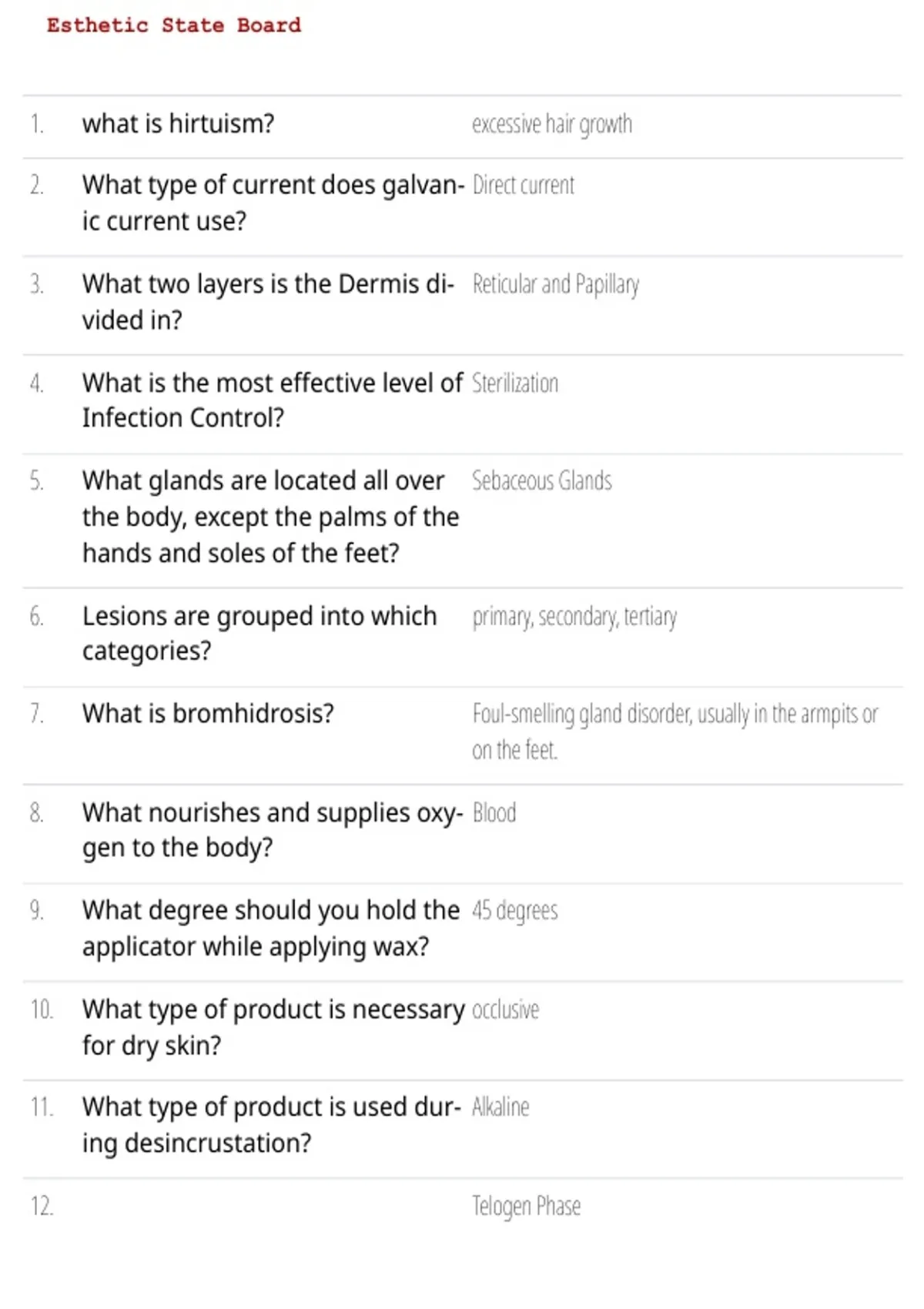The width and height of the screenshot is (924, 1309).
Task: Click the 'Direct current' answer
Action: point(524,186)
